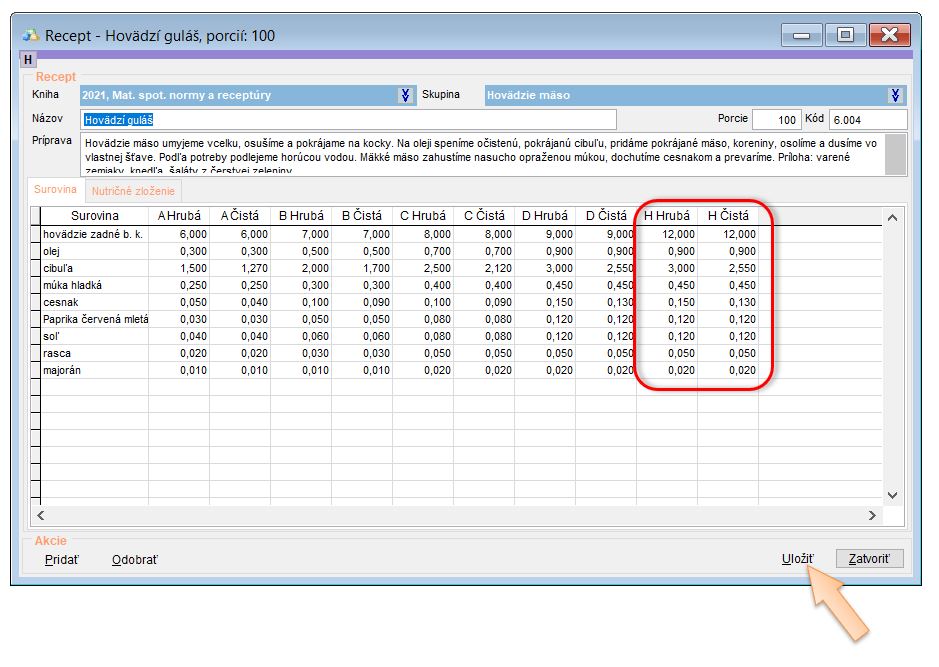Click Odobrať to remove an ingredient
Screen dimensions: 939x667
click(x=135, y=560)
